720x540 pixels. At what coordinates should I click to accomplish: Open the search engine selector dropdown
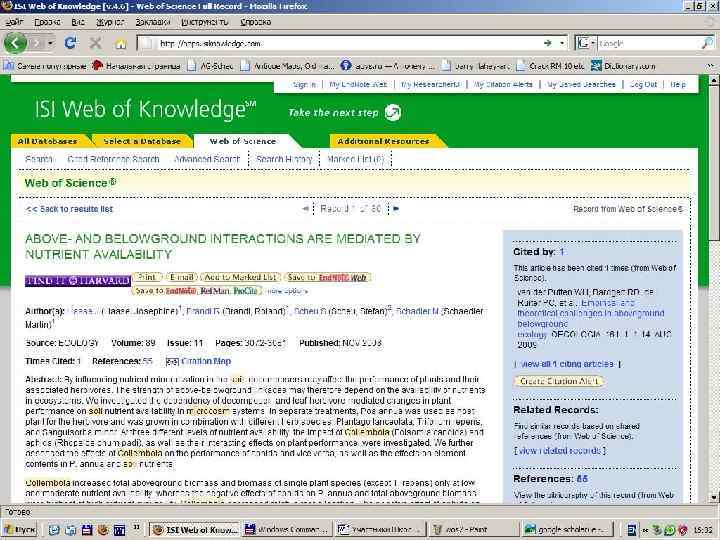tap(585, 44)
